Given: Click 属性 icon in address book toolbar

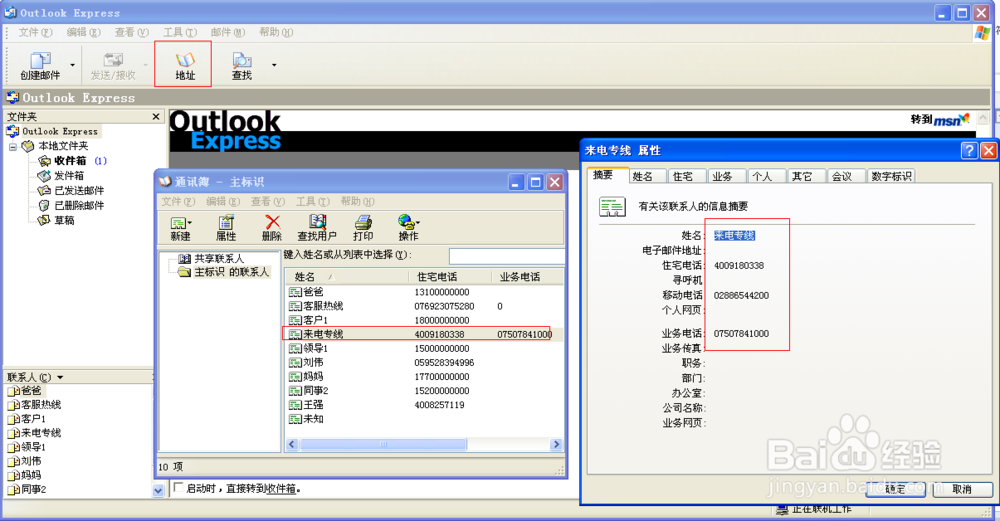Looking at the screenshot, I should [226, 228].
